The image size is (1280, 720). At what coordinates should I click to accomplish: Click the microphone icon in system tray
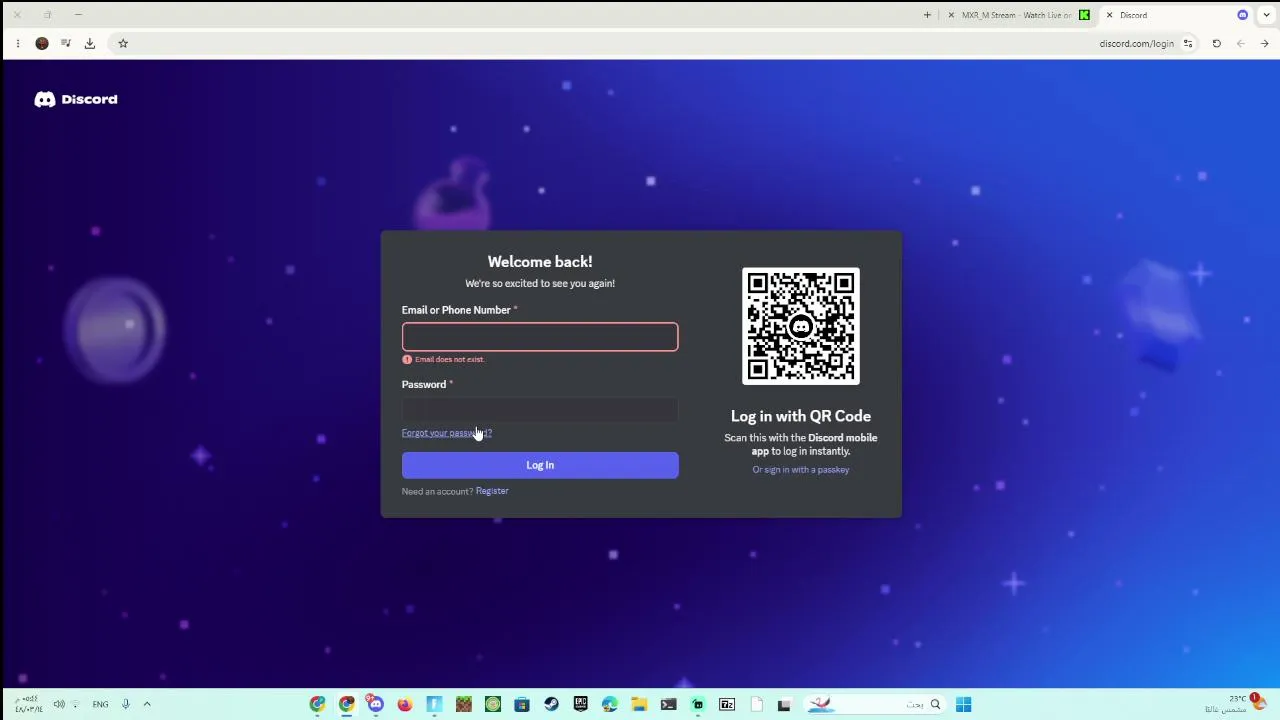pyautogui.click(x=126, y=704)
